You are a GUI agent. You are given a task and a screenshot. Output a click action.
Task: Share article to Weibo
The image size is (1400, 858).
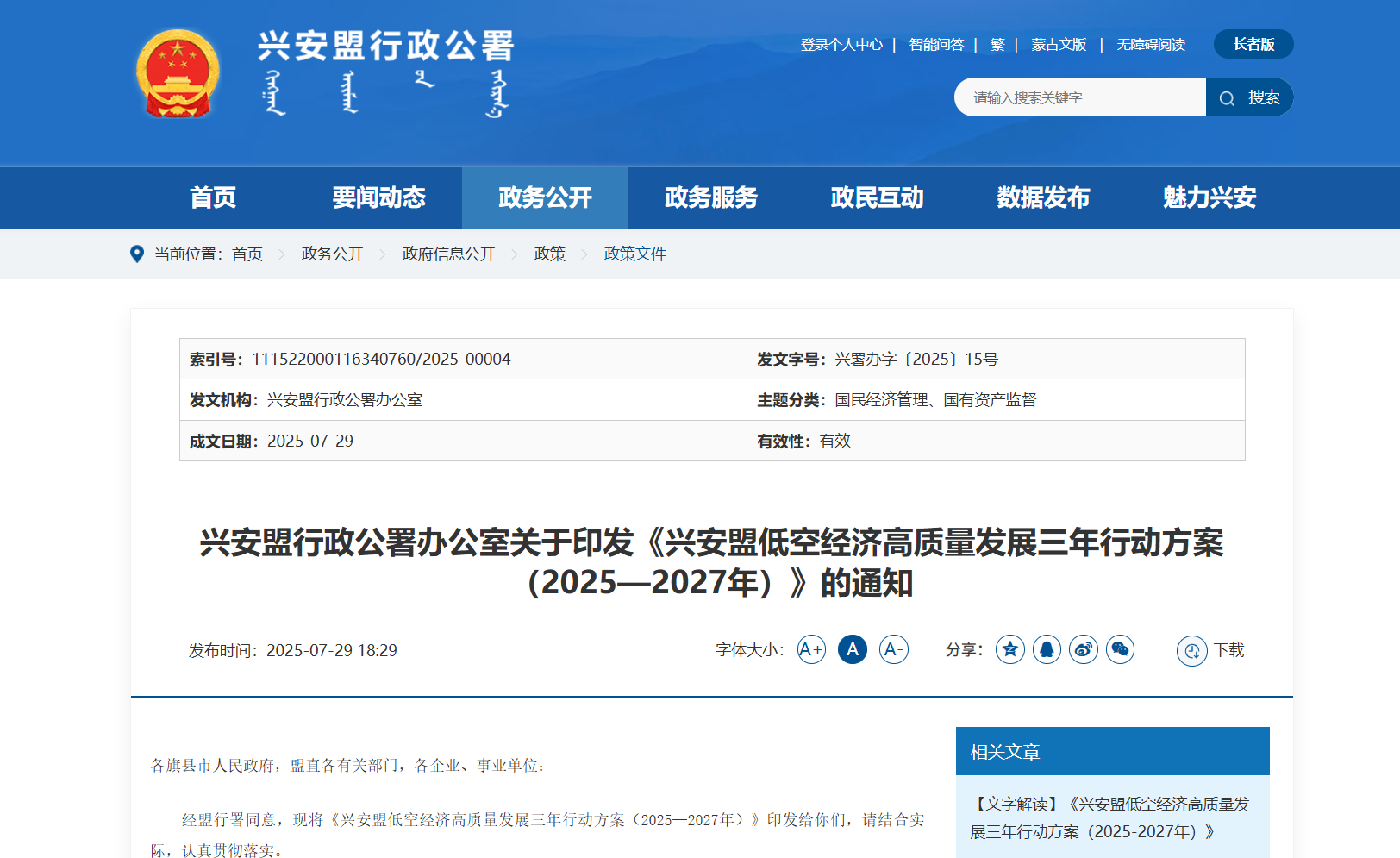[1084, 649]
